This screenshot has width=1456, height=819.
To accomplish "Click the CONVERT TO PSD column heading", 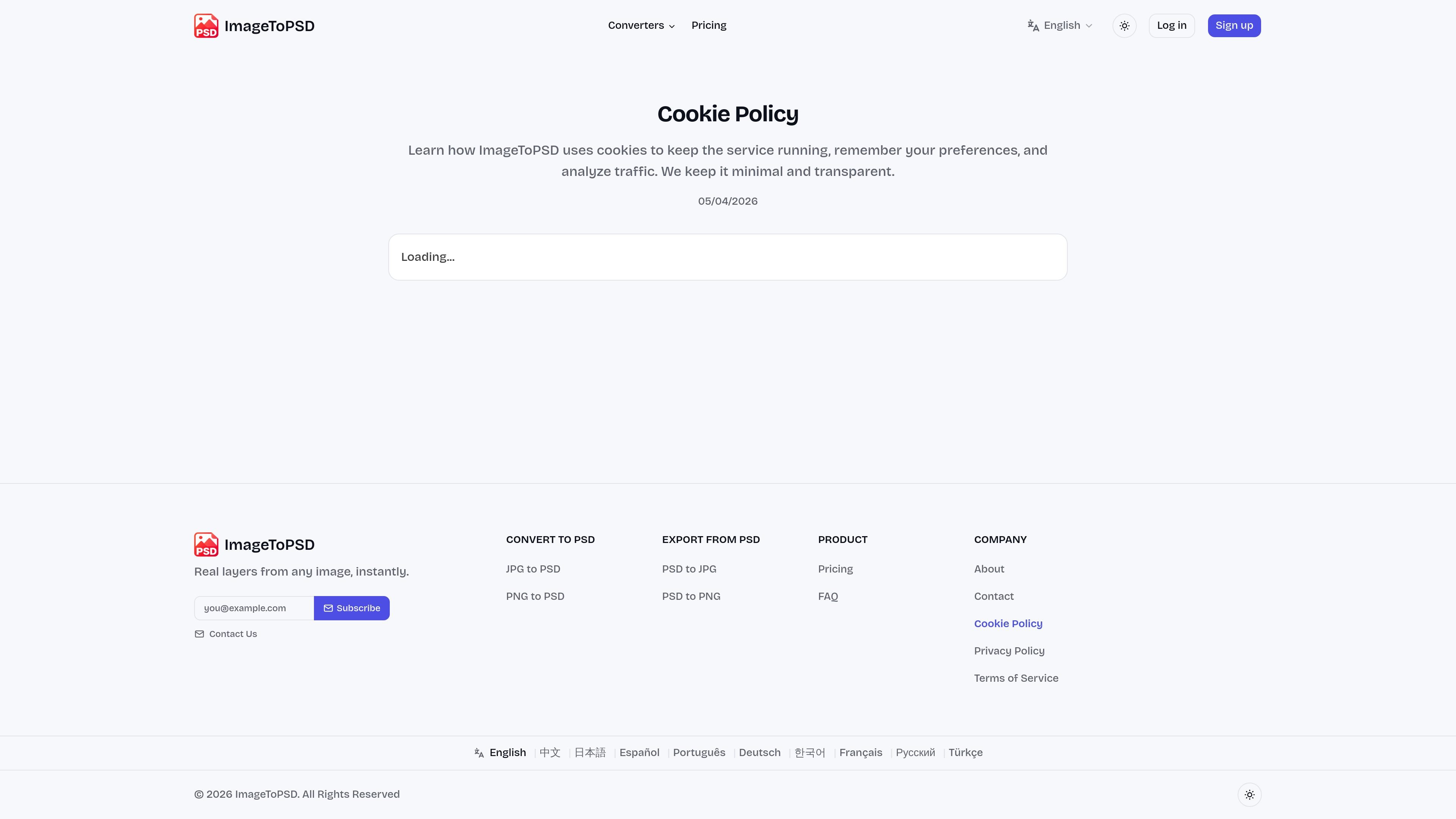I will click(550, 539).
